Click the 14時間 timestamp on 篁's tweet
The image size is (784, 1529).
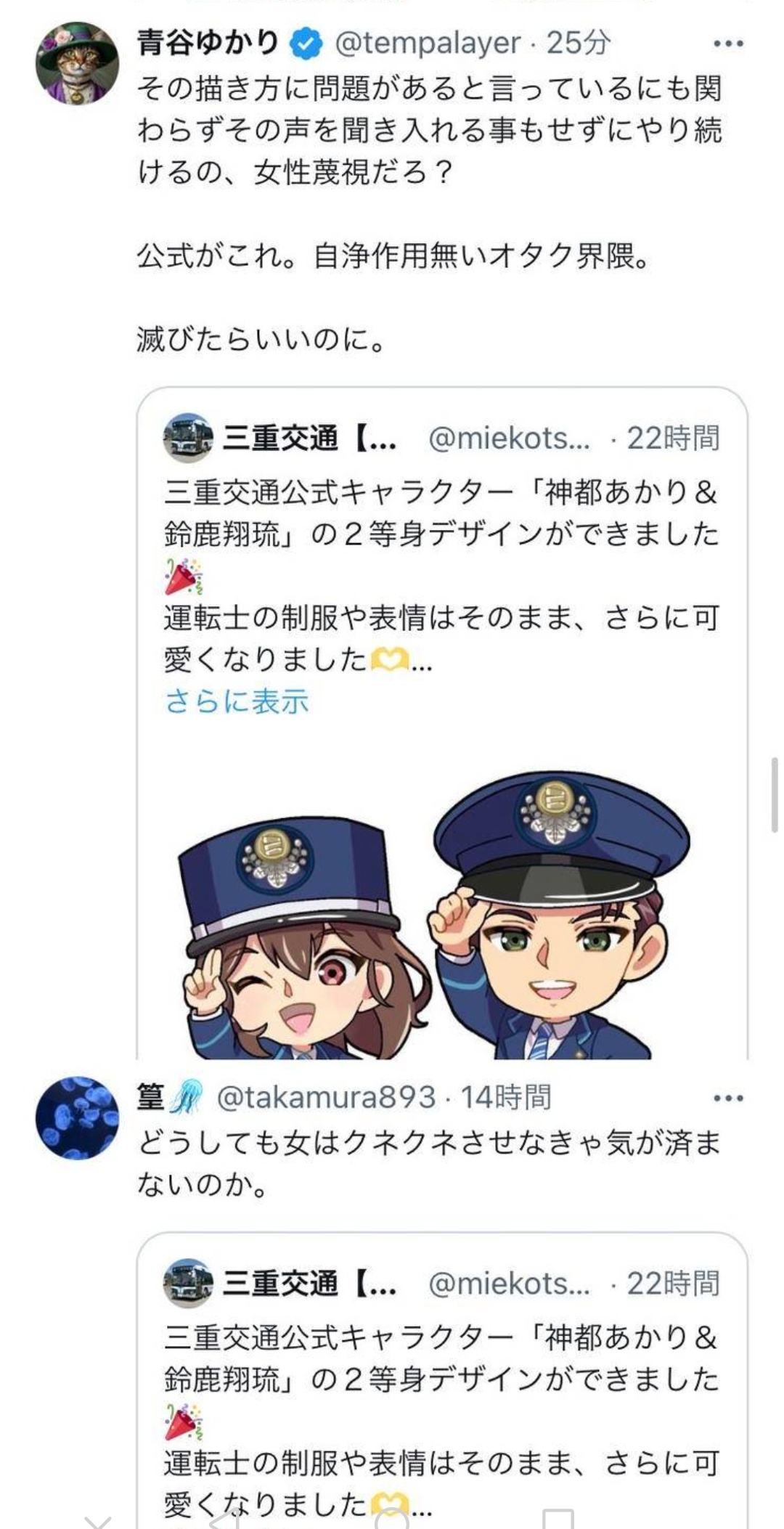(x=506, y=1097)
